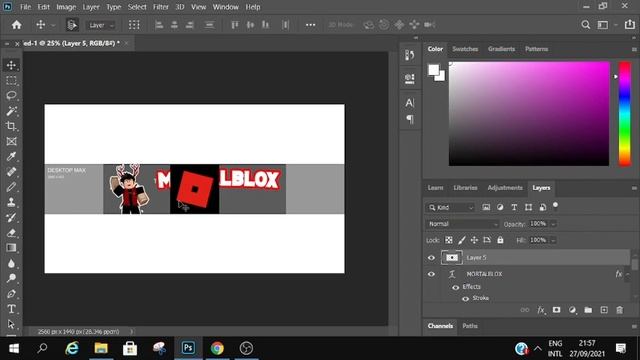The width and height of the screenshot is (640, 360).
Task: Select the History Brush tool
Action: [11, 218]
